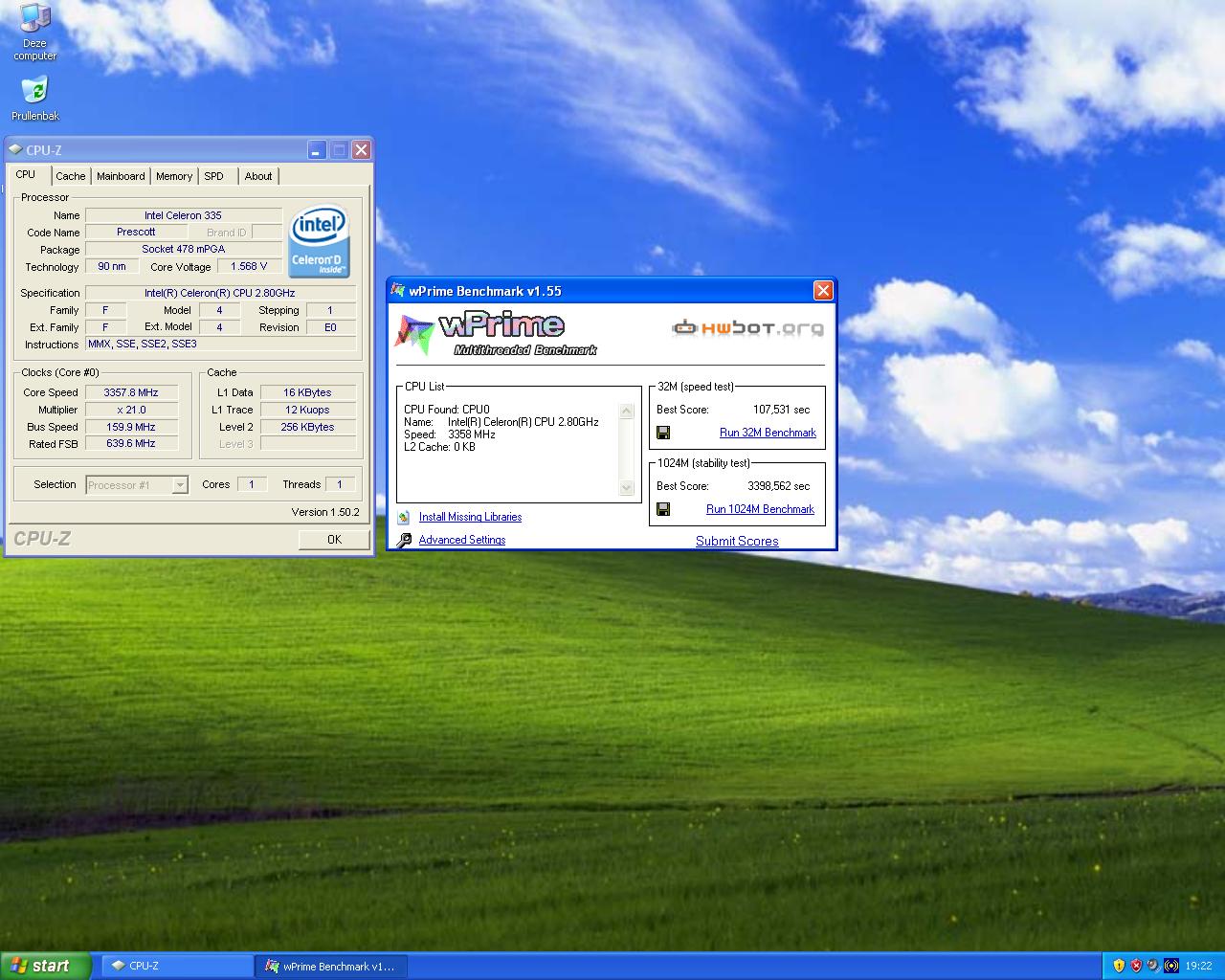The width and height of the screenshot is (1225, 980).
Task: Click the Advanced Settings wrench icon
Action: coord(404,540)
